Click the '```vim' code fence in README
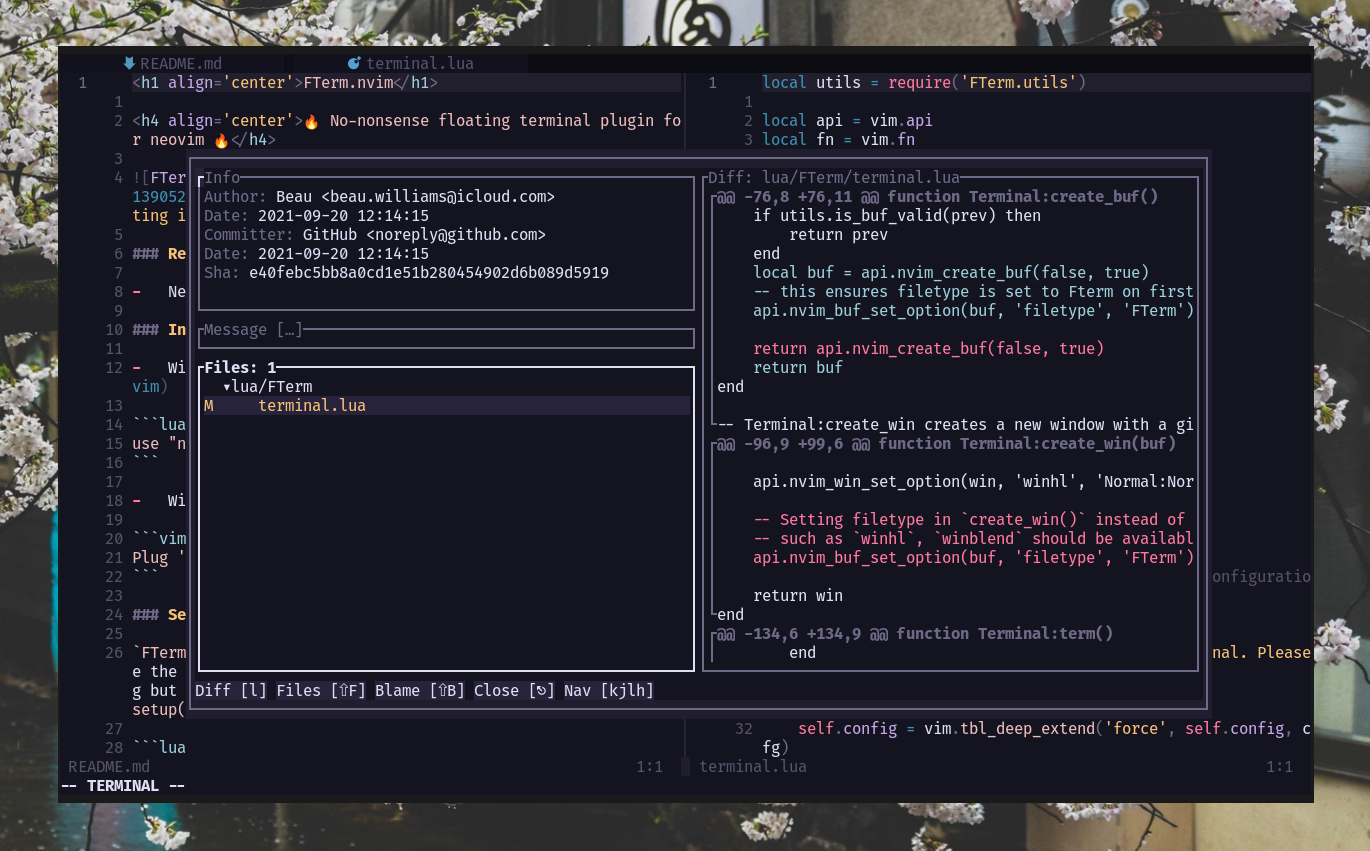1370x851 pixels. pos(159,539)
